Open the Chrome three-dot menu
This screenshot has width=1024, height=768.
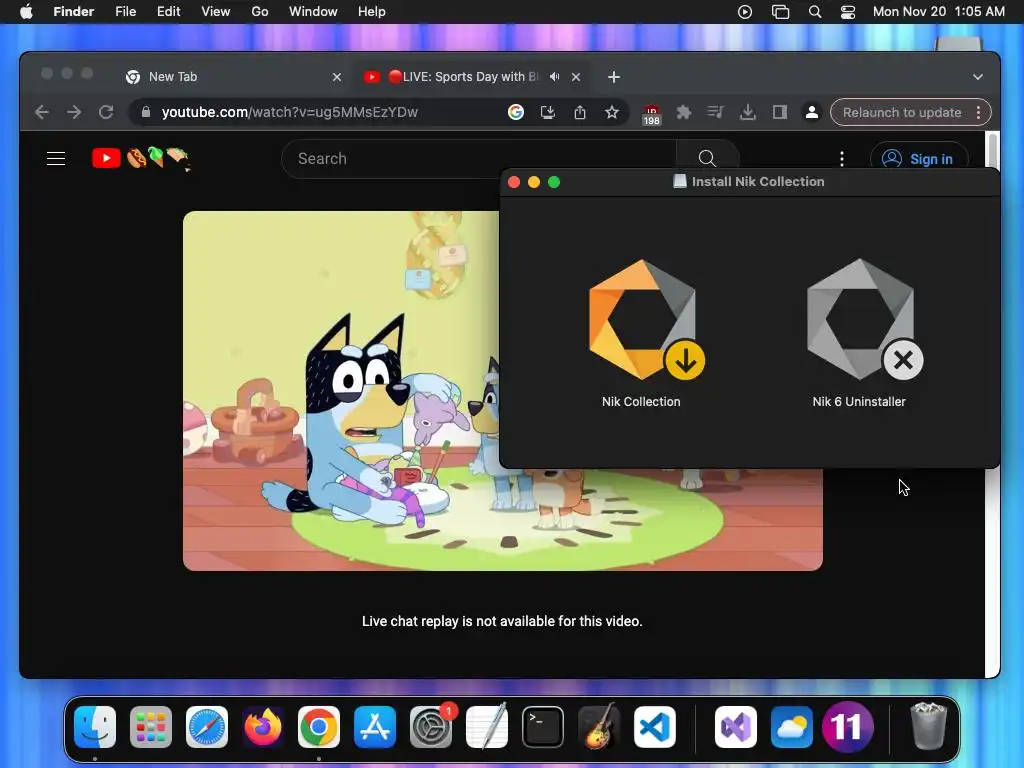pyautogui.click(x=978, y=112)
